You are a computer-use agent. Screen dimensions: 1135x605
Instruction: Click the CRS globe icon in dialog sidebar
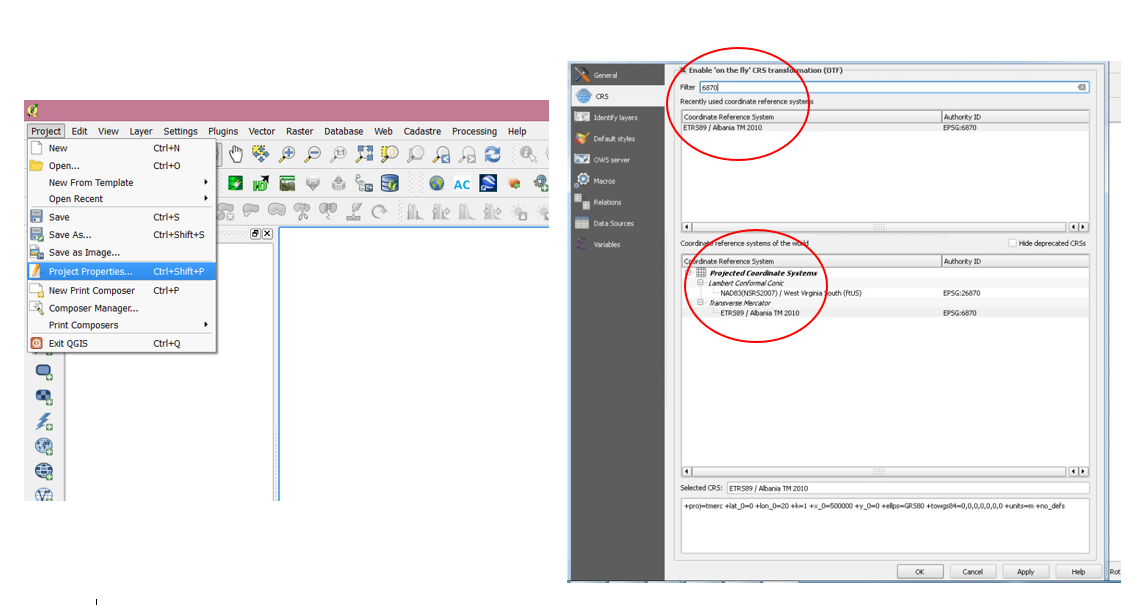(583, 96)
